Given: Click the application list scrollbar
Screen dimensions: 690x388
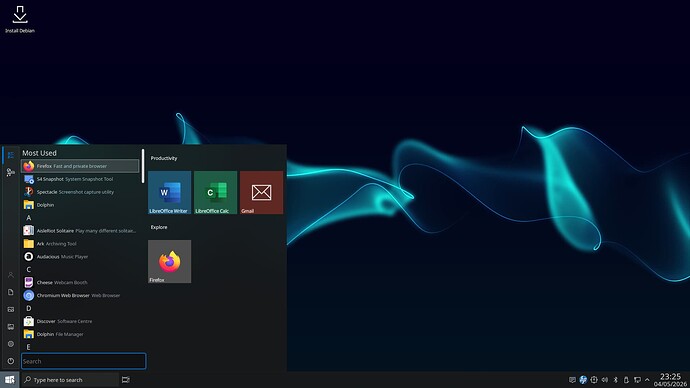Looking at the screenshot, I should point(143,166).
